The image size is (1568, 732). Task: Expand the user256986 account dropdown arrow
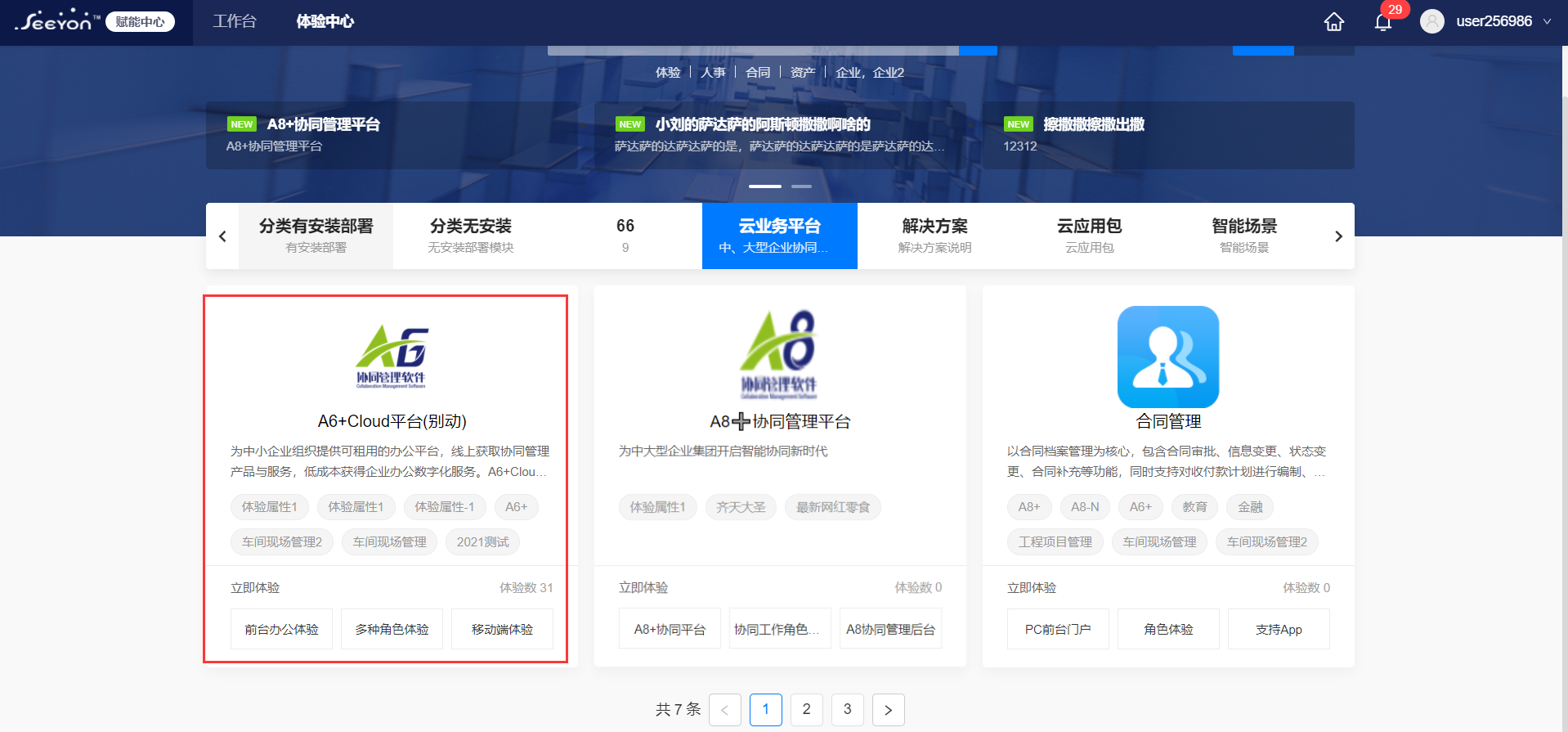[1548, 21]
